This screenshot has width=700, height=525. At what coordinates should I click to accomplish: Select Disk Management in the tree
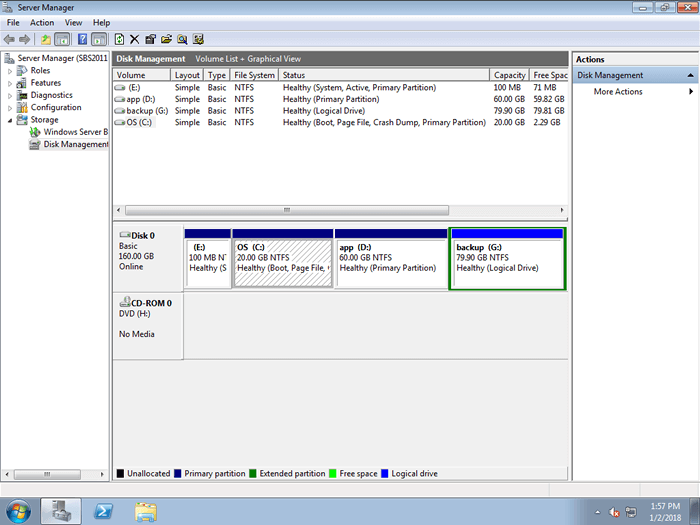click(x=70, y=144)
